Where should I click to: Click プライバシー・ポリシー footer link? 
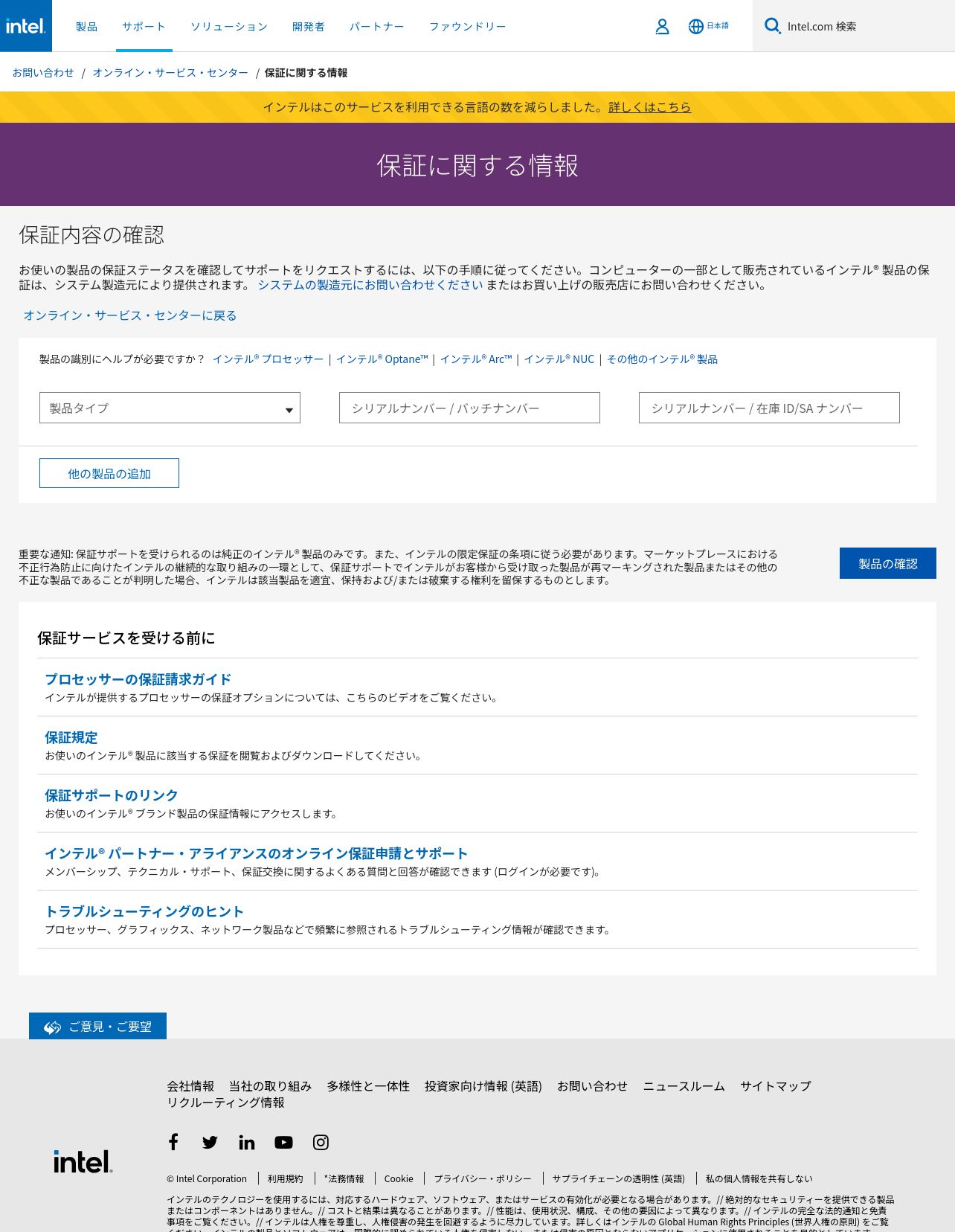[483, 1178]
